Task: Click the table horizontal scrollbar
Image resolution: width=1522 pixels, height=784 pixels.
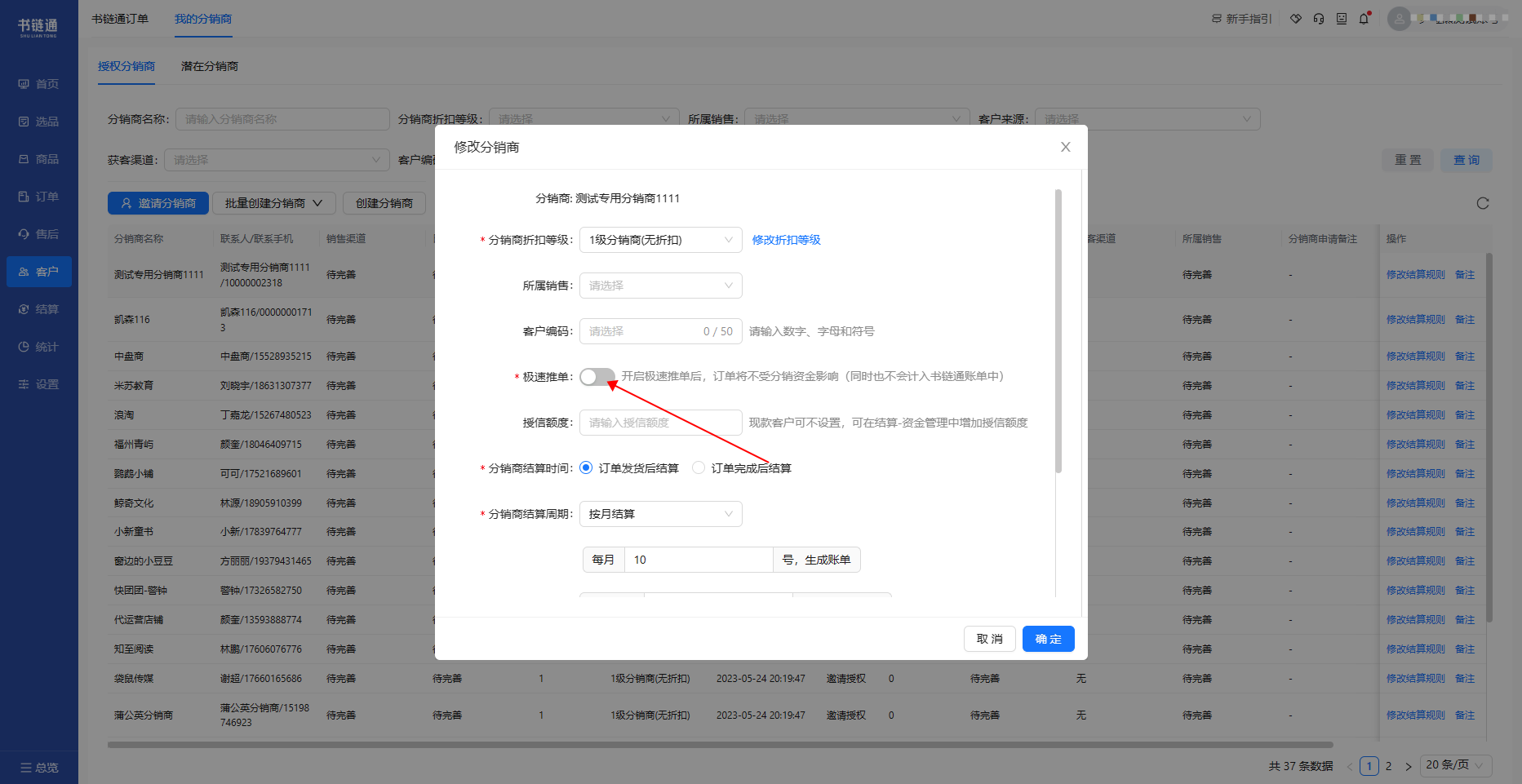Action: (x=720, y=745)
